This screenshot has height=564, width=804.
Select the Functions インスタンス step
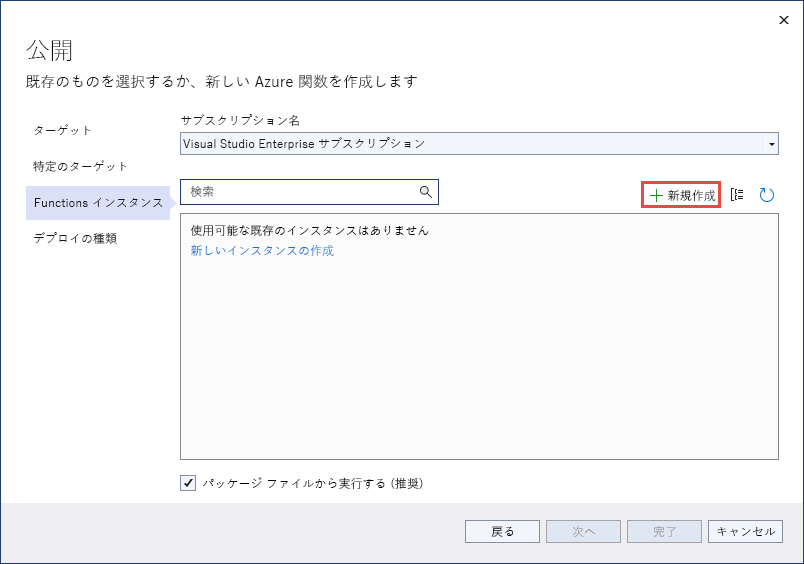[x=98, y=203]
